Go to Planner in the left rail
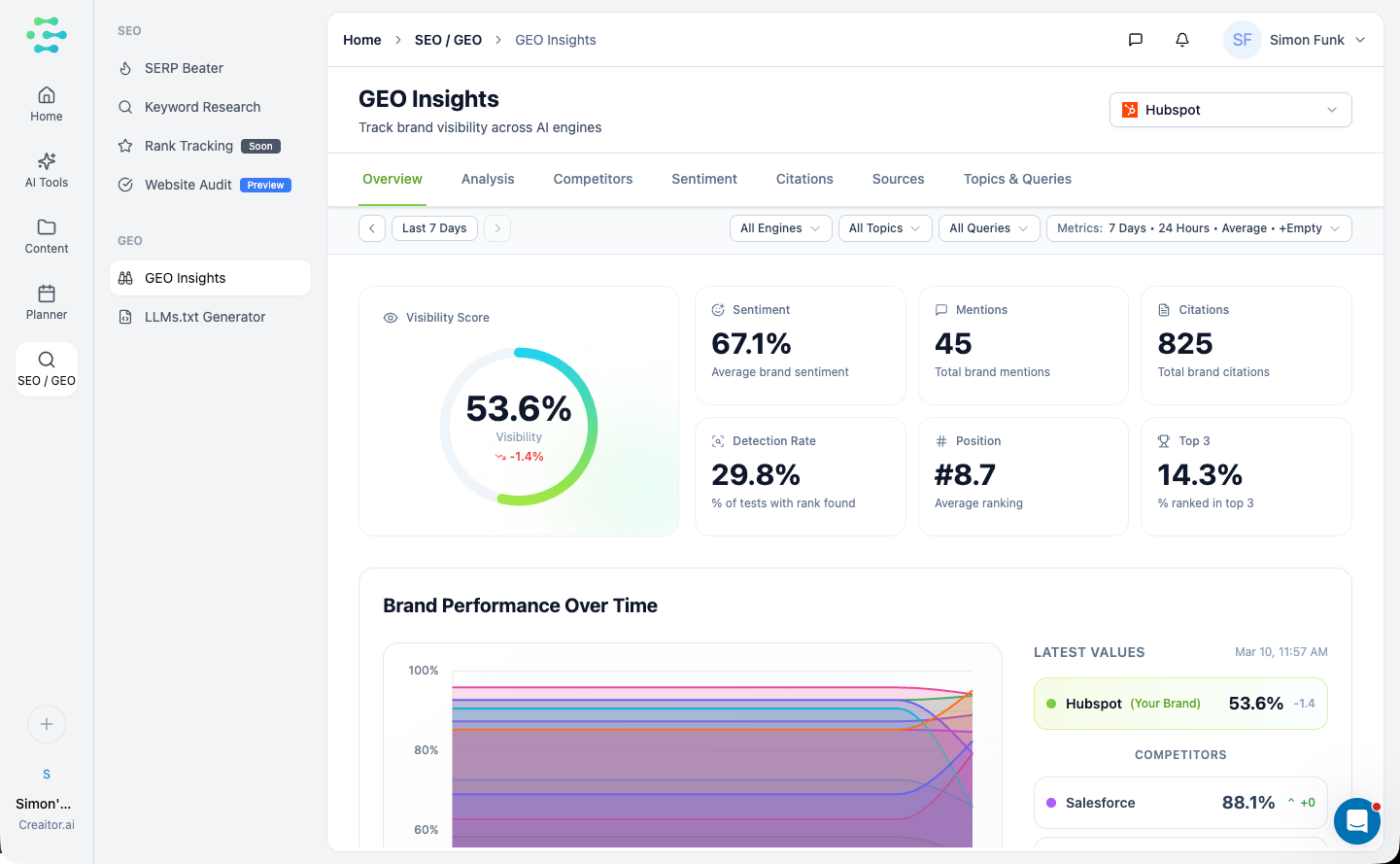1400x864 pixels. tap(47, 301)
